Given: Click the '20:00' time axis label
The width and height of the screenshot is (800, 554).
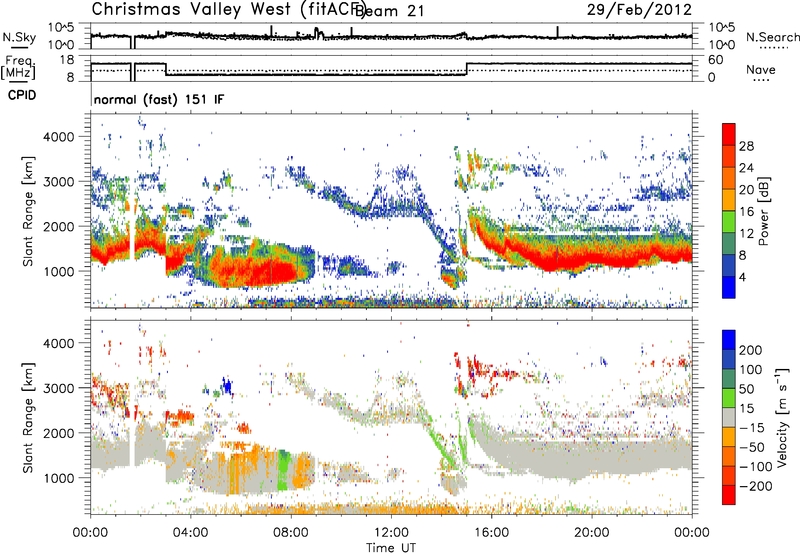Looking at the screenshot, I should click(x=591, y=533).
